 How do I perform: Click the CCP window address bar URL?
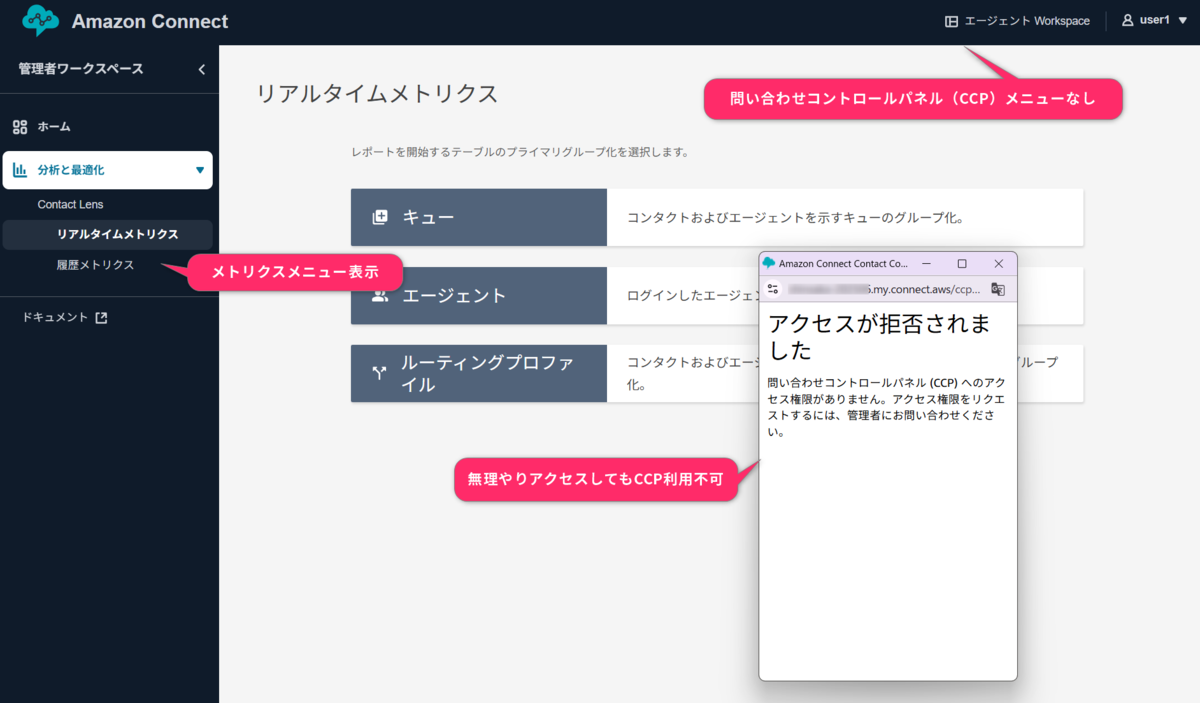pyautogui.click(x=884, y=289)
